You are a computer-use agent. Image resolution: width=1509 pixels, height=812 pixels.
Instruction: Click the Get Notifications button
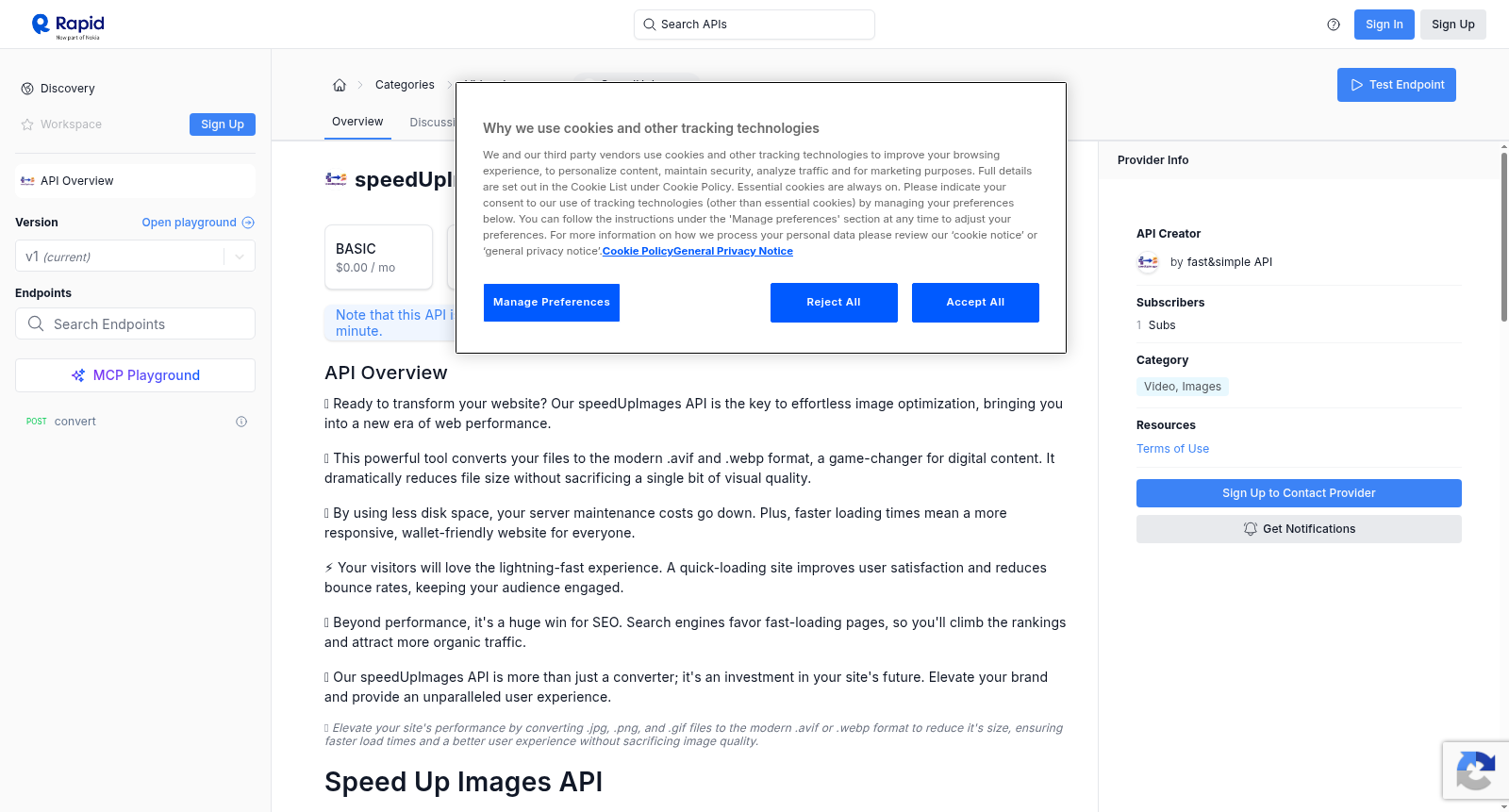pos(1299,529)
